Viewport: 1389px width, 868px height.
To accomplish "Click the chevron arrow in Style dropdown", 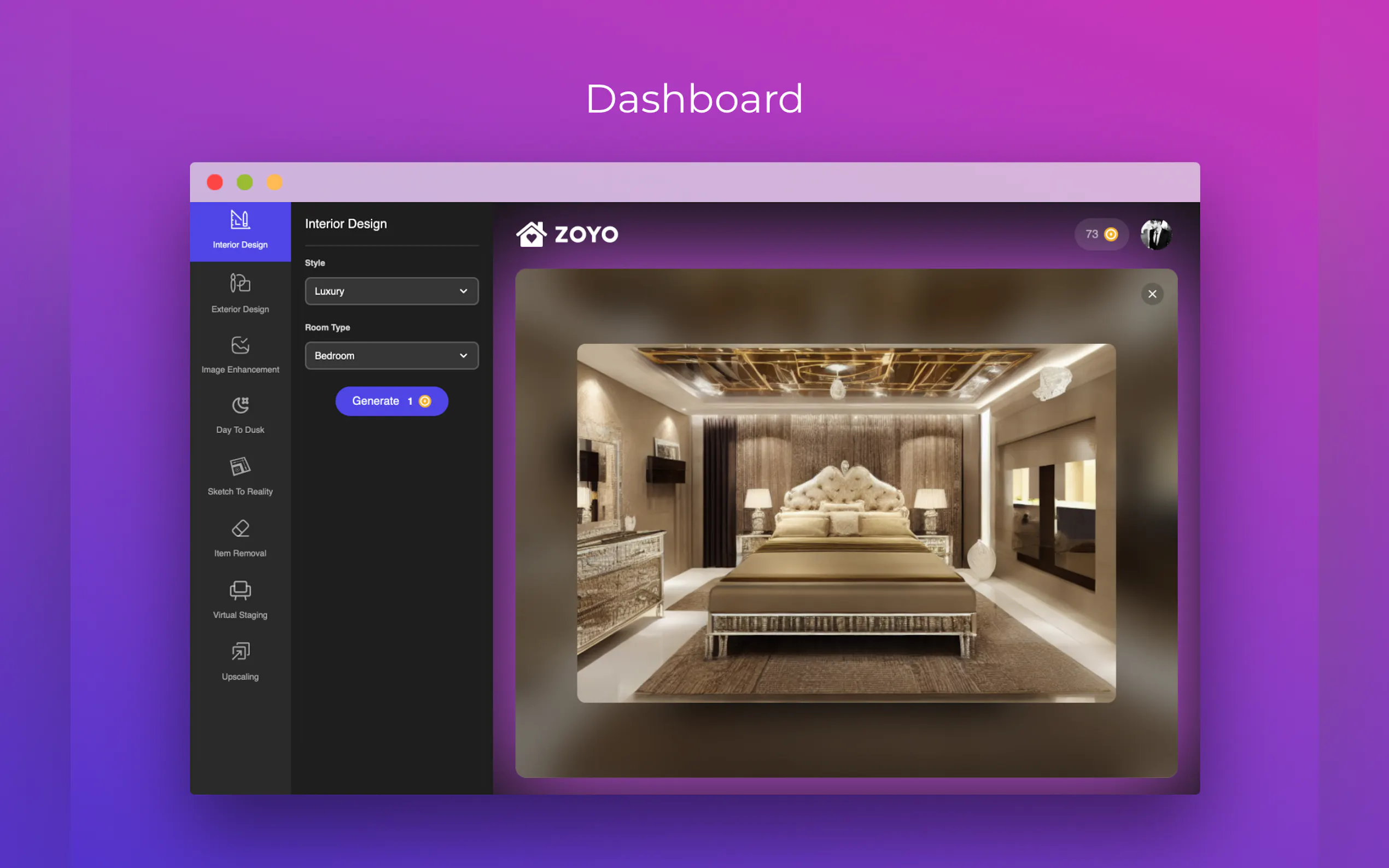I will pos(463,291).
